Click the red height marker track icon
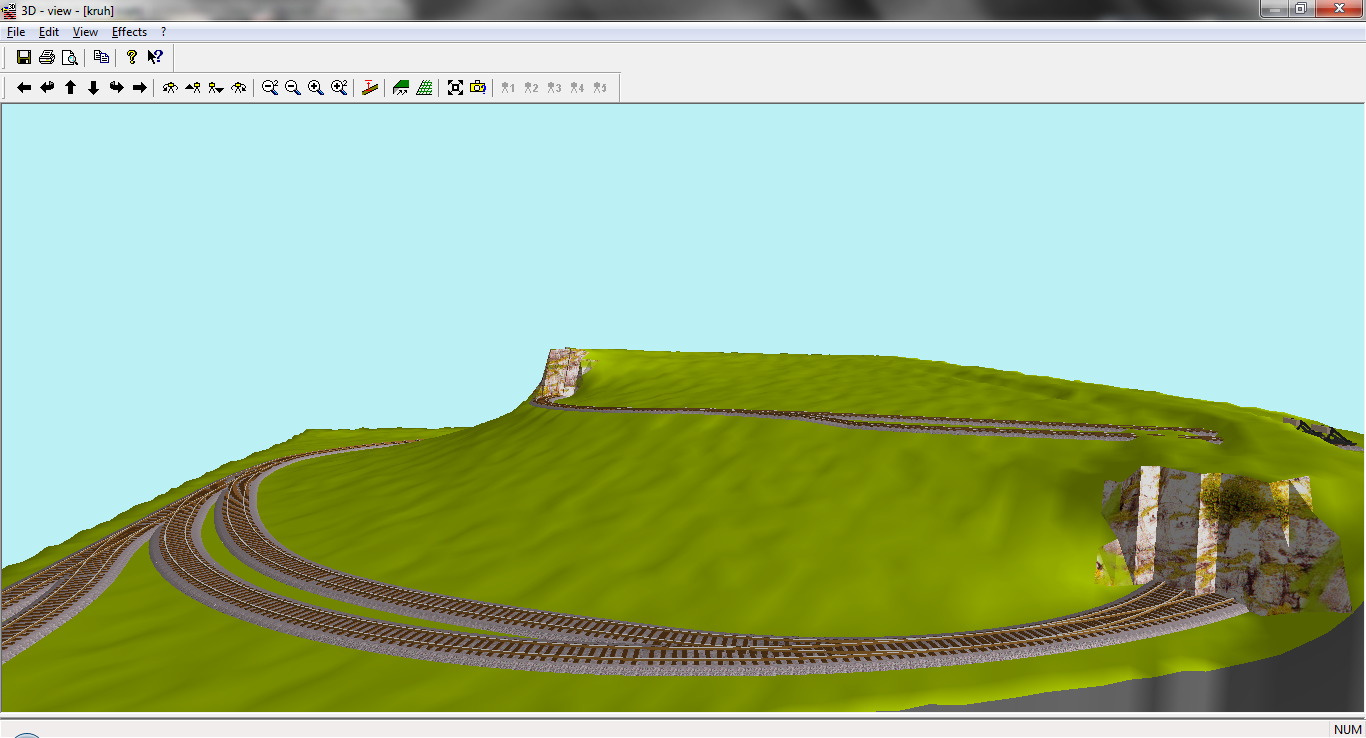Screen dimensions: 1366x738 pyautogui.click(x=370, y=88)
